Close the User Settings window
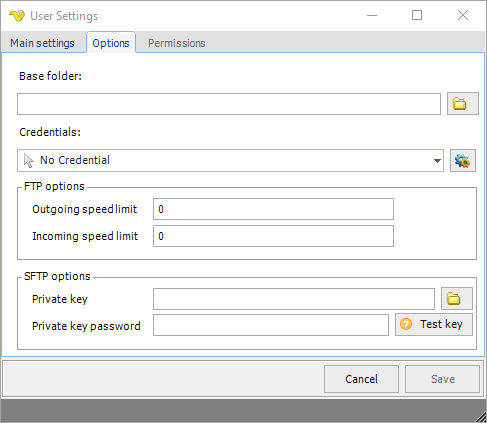This screenshot has height=423, width=487. coord(463,15)
